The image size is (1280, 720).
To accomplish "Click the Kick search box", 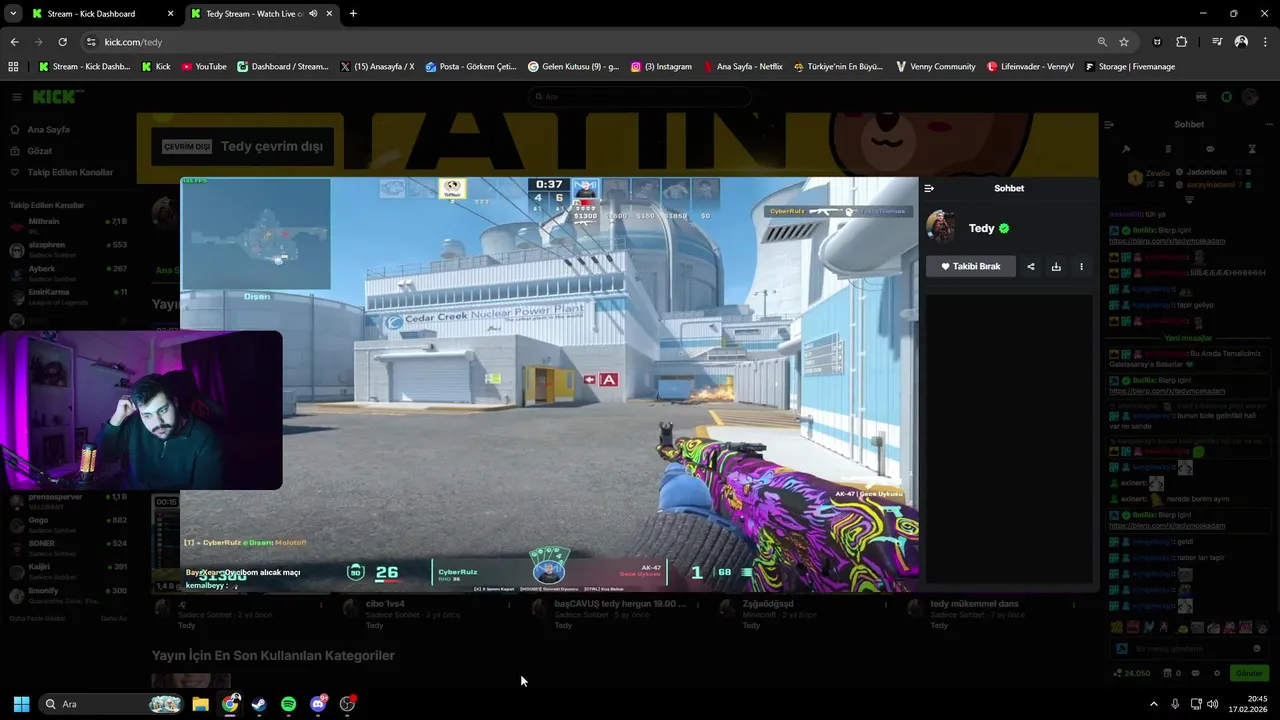I will pos(640,97).
